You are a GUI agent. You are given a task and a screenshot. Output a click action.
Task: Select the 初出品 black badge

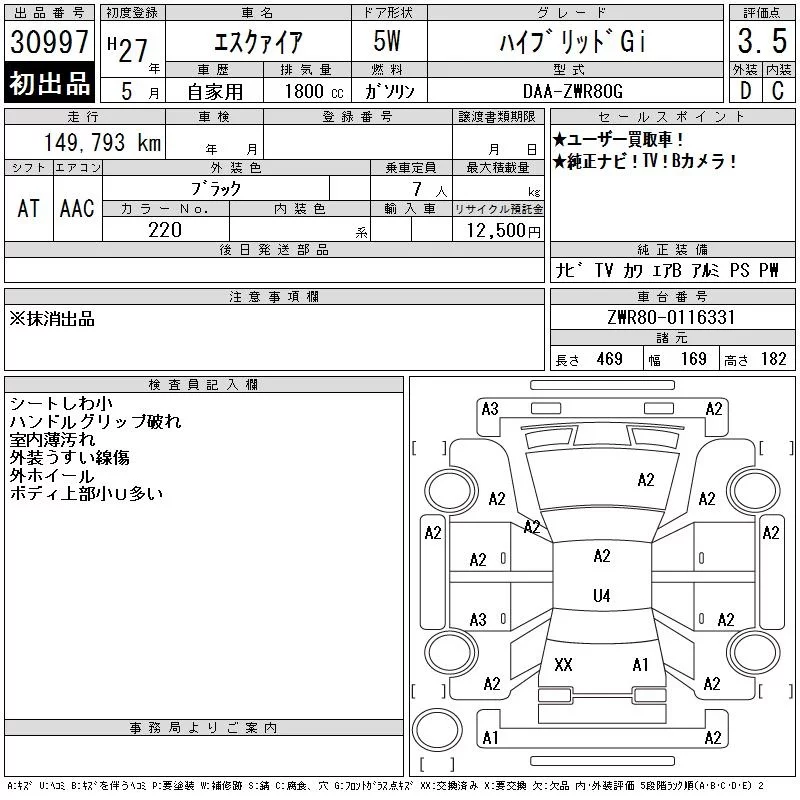(x=49, y=83)
